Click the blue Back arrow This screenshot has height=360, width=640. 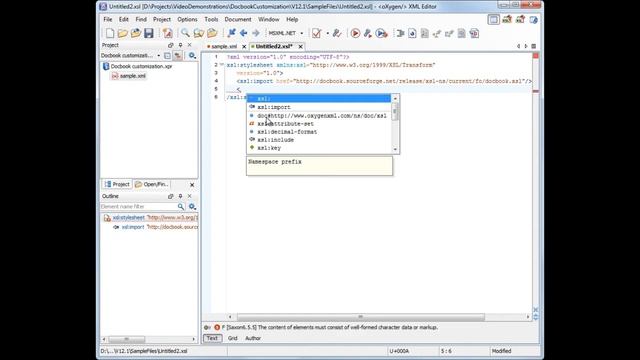244,33
